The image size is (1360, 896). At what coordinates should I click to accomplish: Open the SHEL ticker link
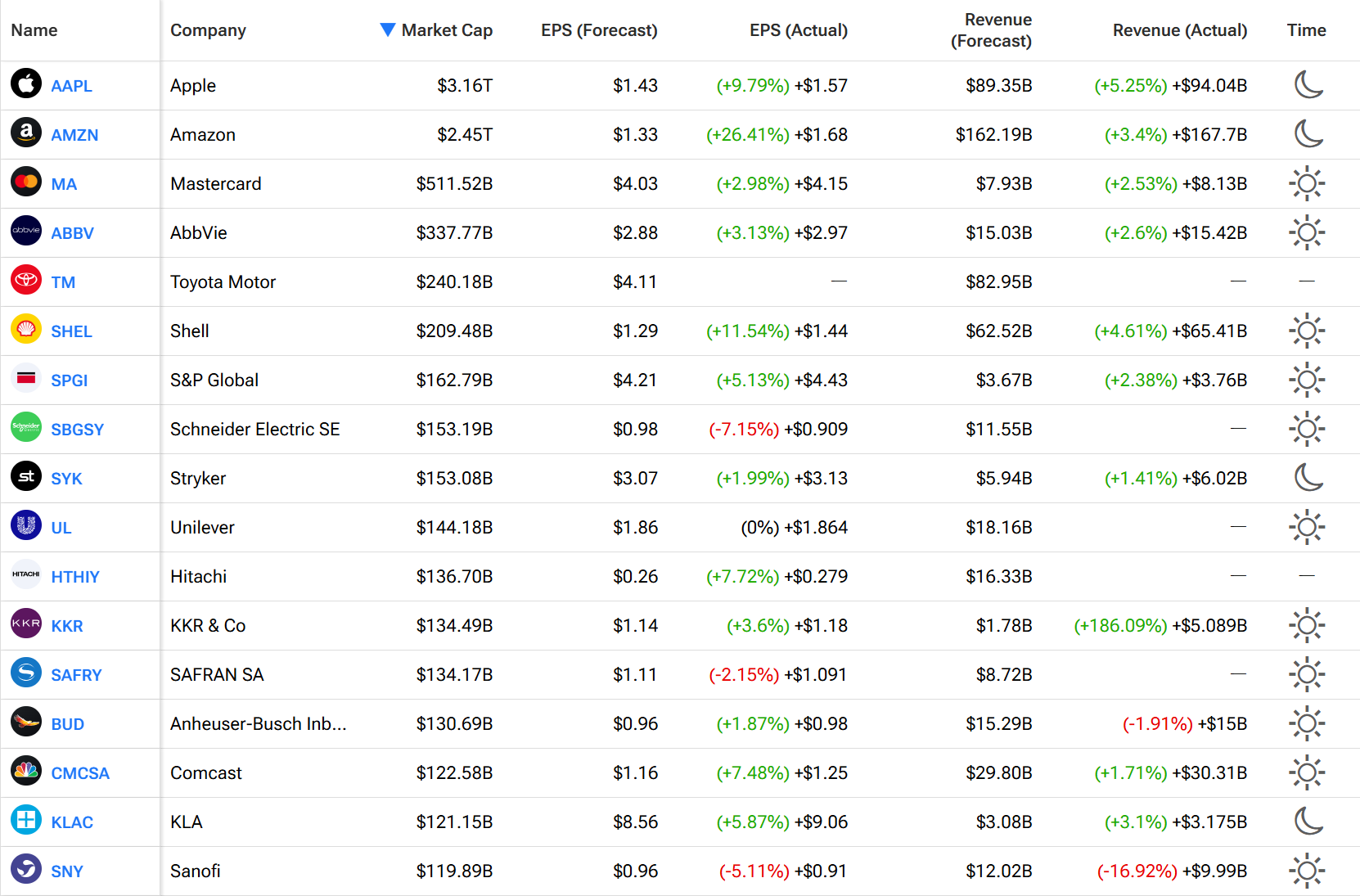point(71,331)
